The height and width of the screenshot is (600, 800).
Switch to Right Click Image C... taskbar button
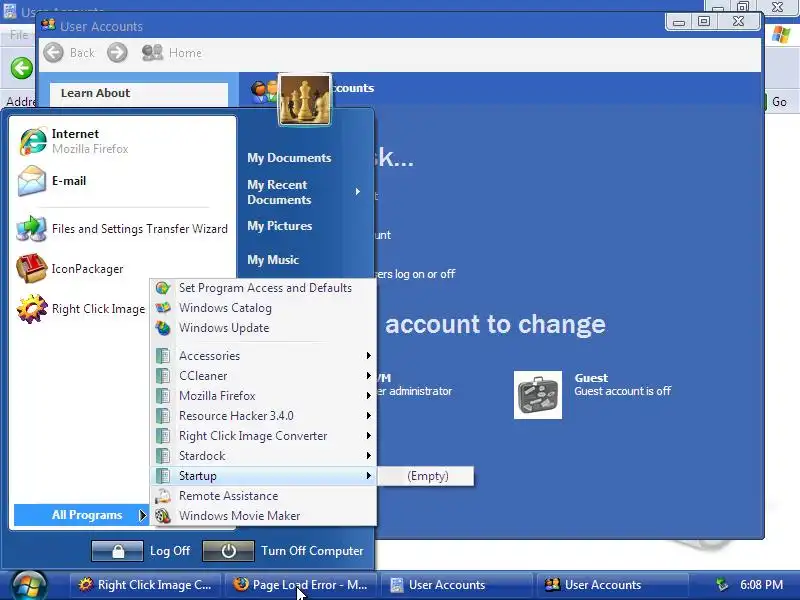click(x=145, y=585)
